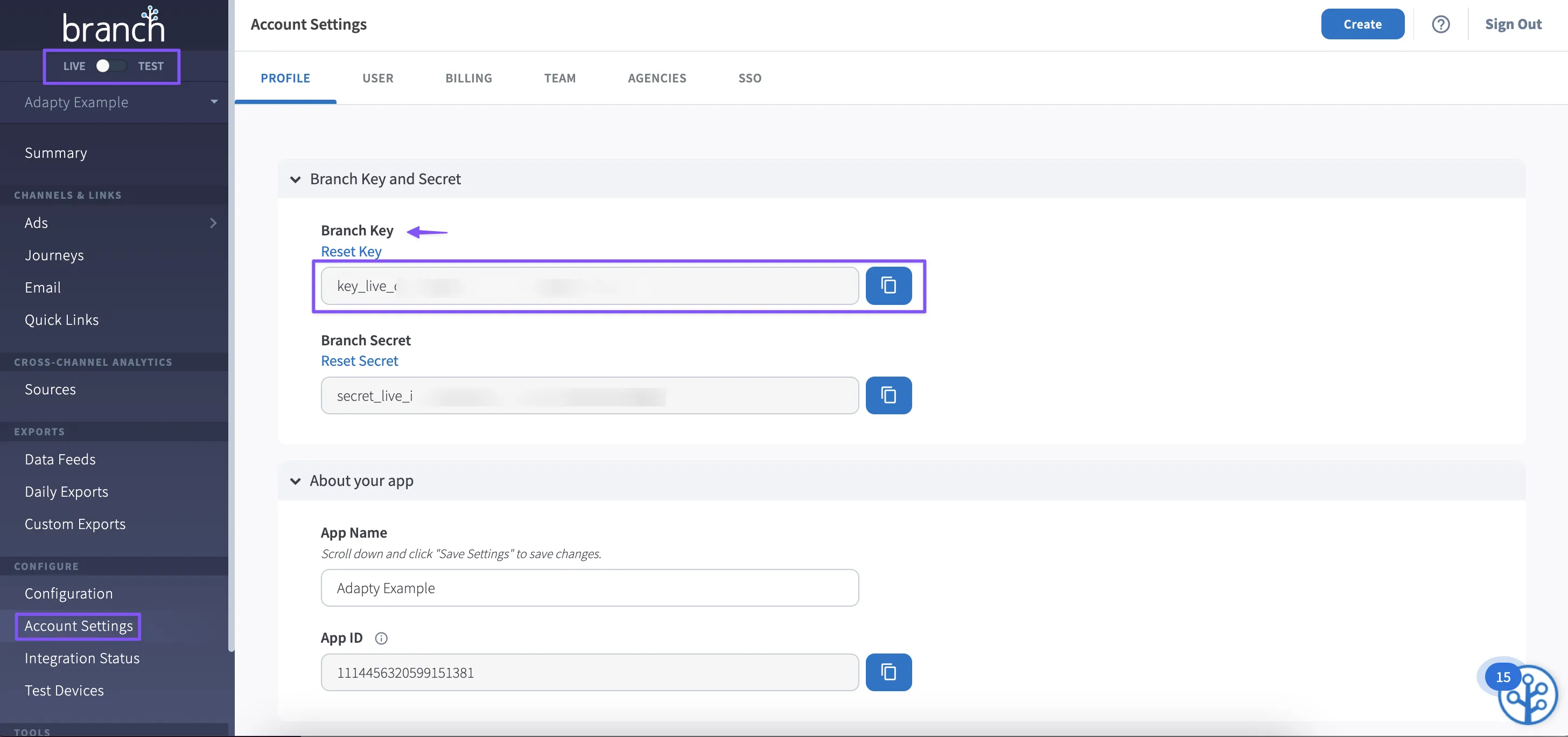Click the Reset Key link

point(351,252)
